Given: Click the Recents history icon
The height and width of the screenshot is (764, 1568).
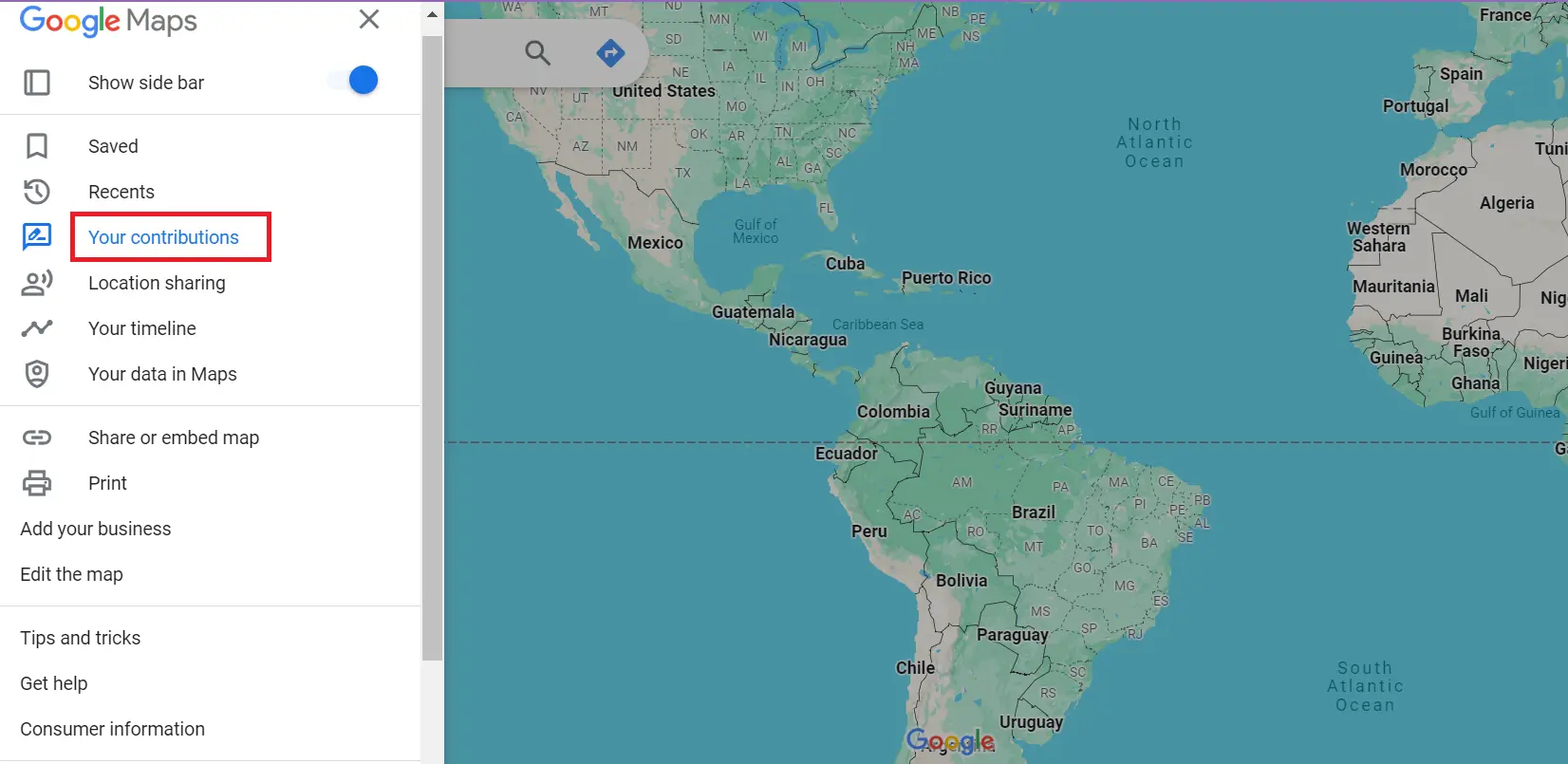Looking at the screenshot, I should coord(37,192).
